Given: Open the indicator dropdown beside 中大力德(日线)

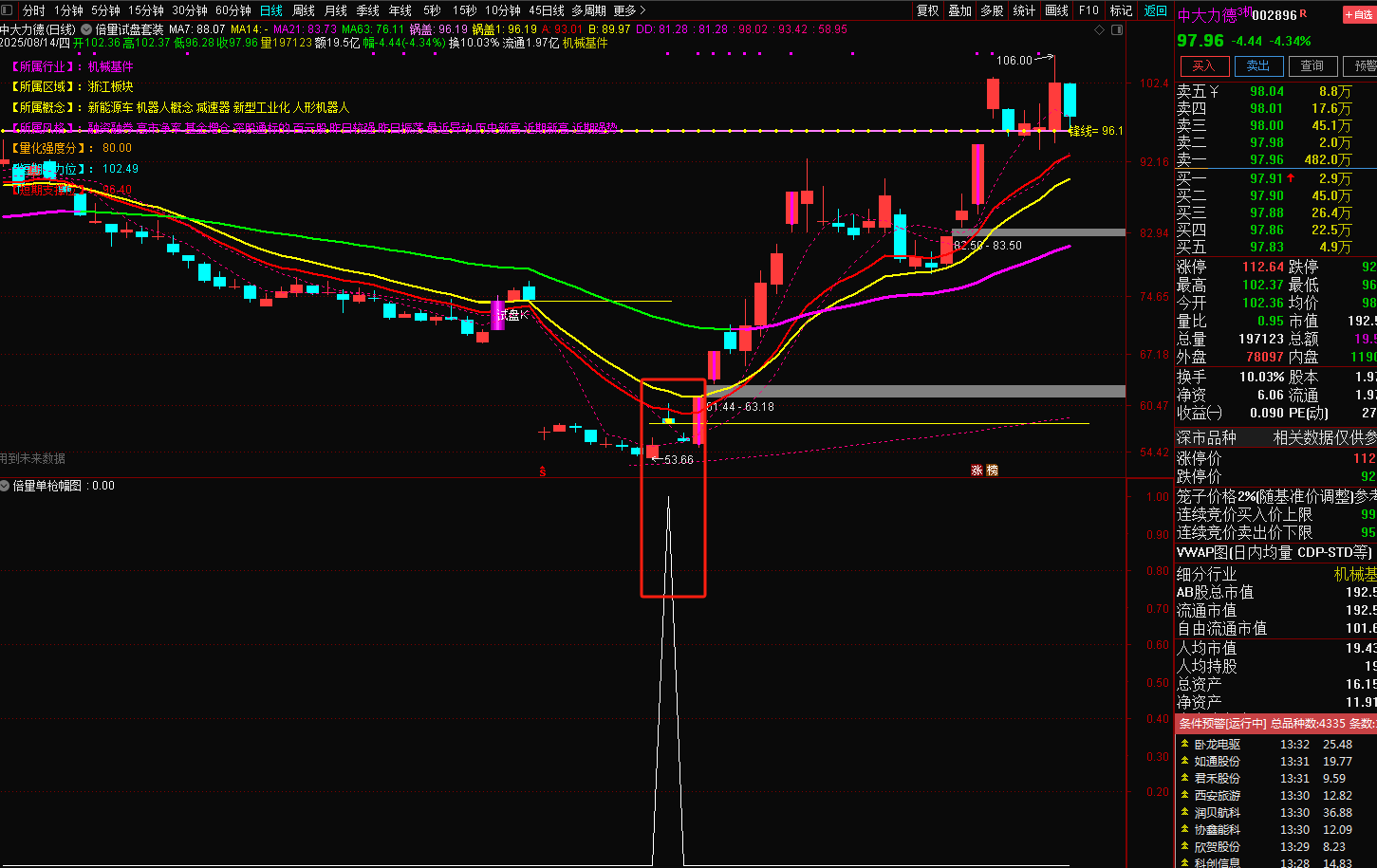Looking at the screenshot, I should click(86, 29).
